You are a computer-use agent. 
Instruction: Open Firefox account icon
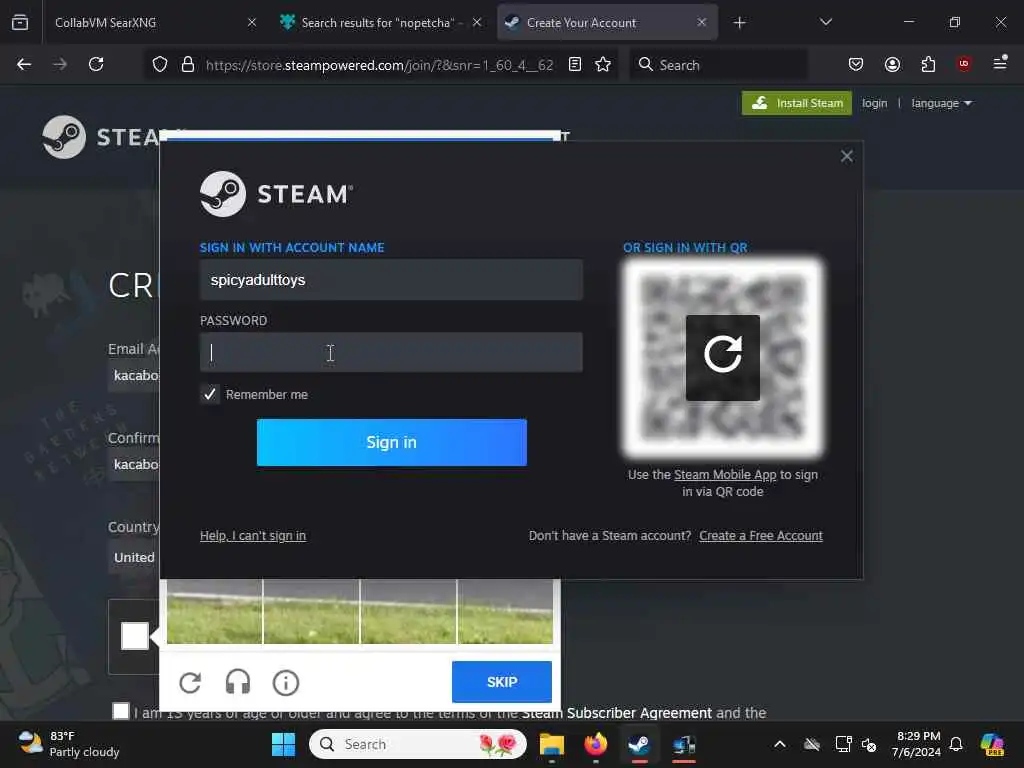coord(892,64)
